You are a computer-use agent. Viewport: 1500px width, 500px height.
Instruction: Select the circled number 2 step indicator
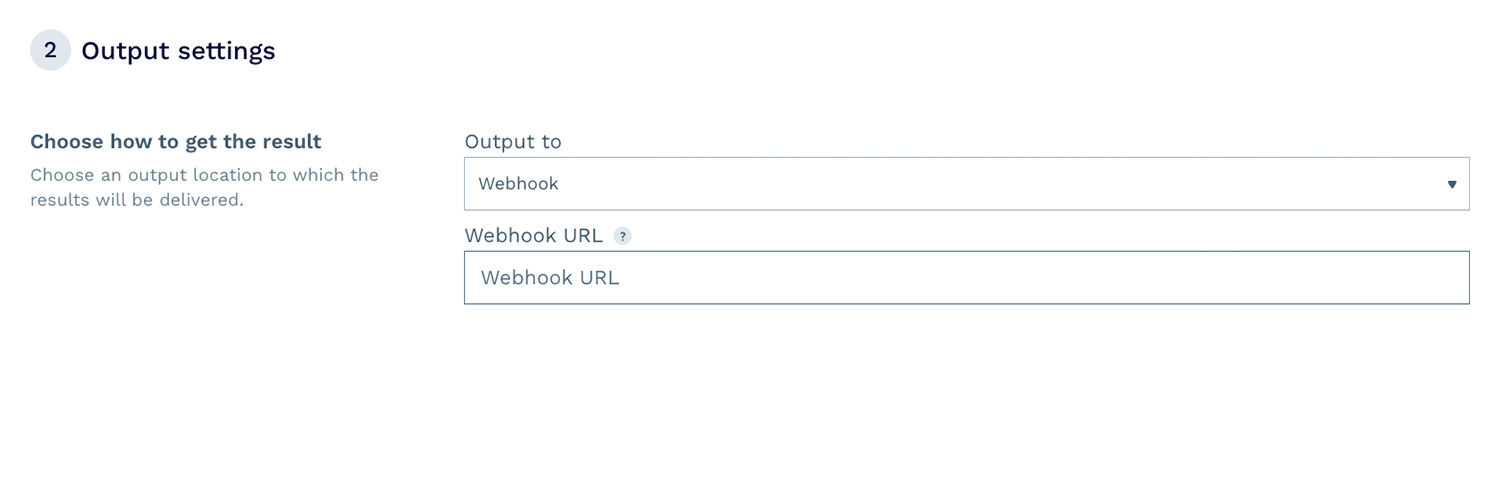point(50,50)
